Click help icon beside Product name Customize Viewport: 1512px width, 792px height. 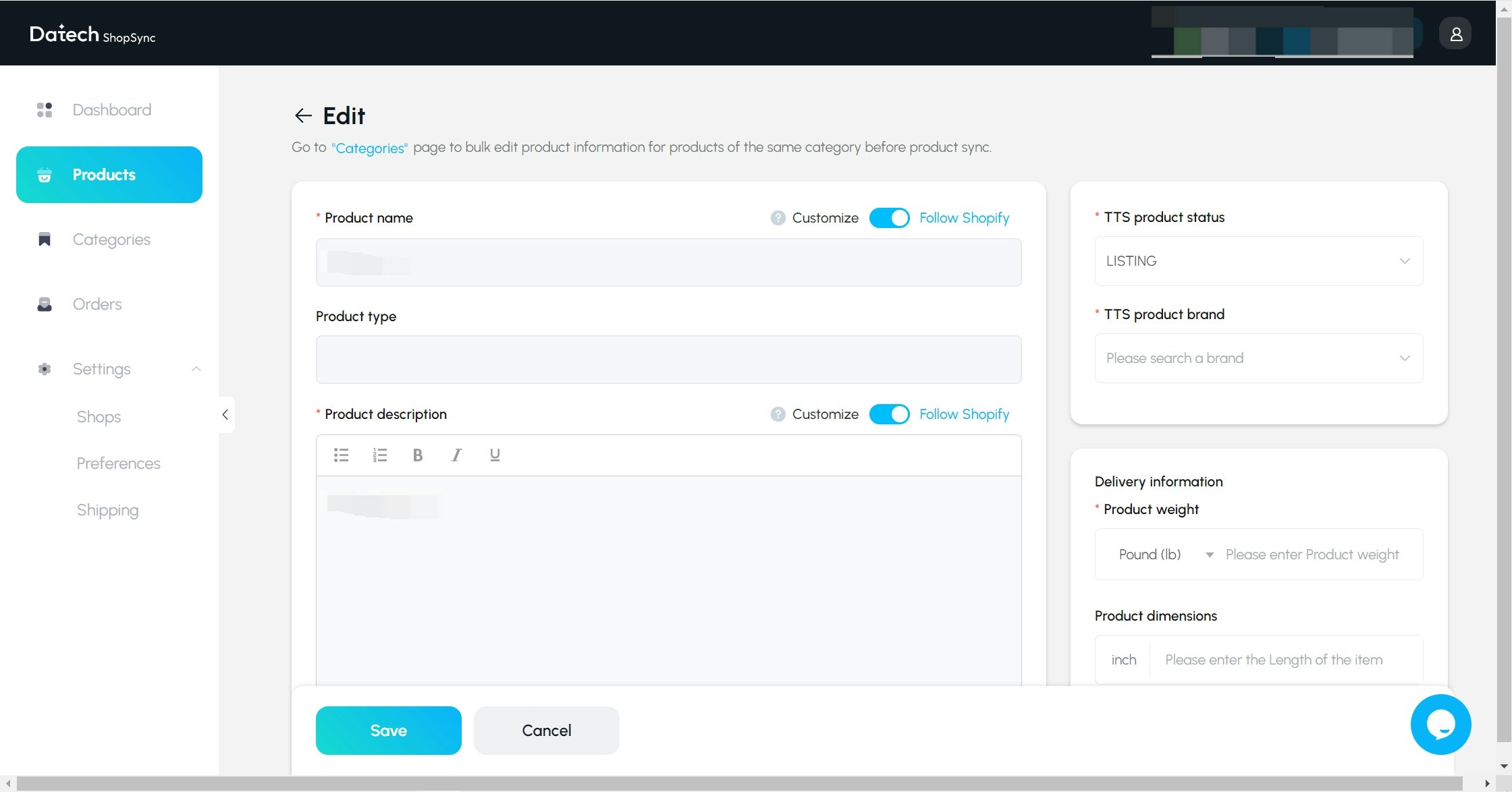(778, 218)
